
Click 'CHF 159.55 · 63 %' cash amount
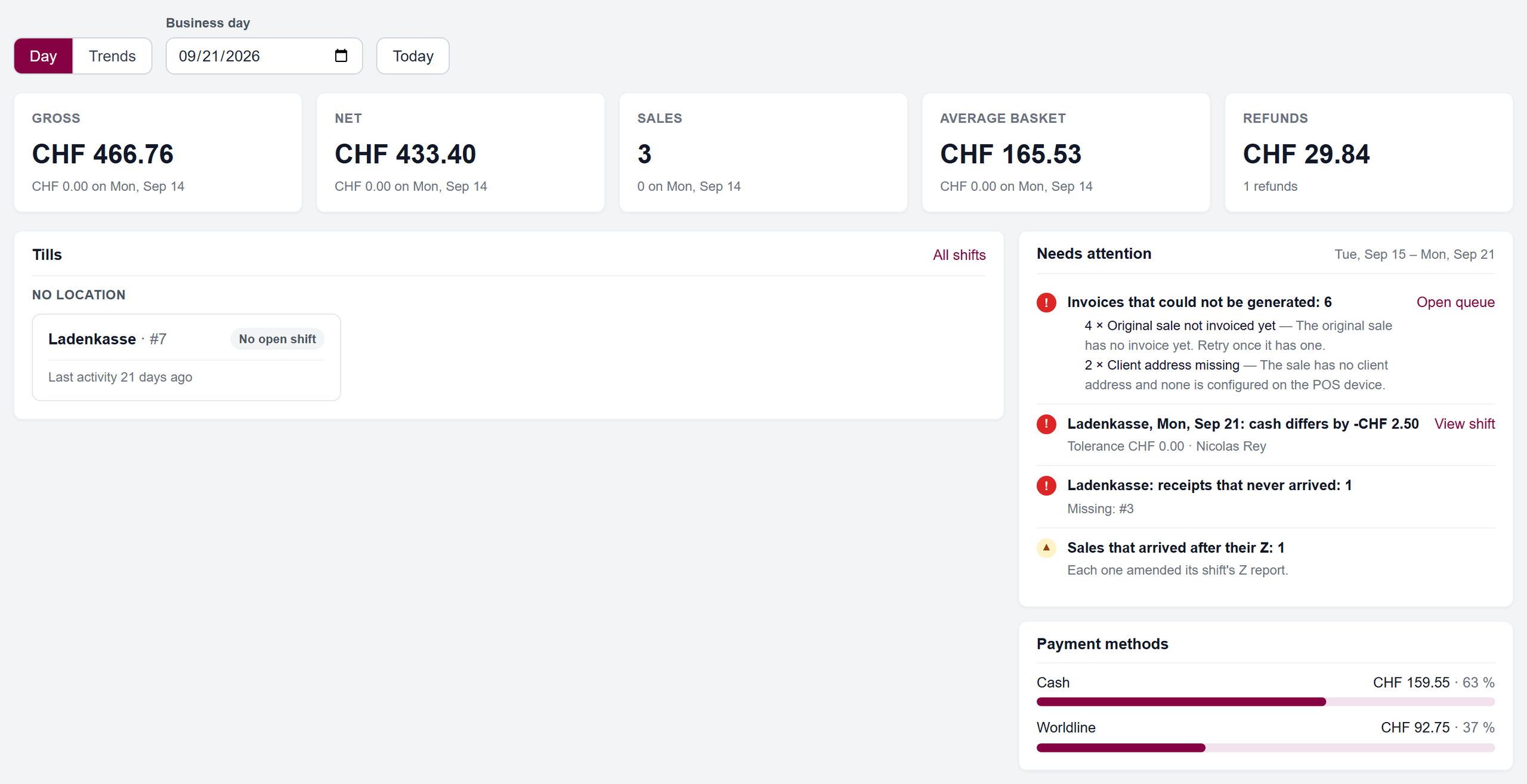tap(1433, 682)
